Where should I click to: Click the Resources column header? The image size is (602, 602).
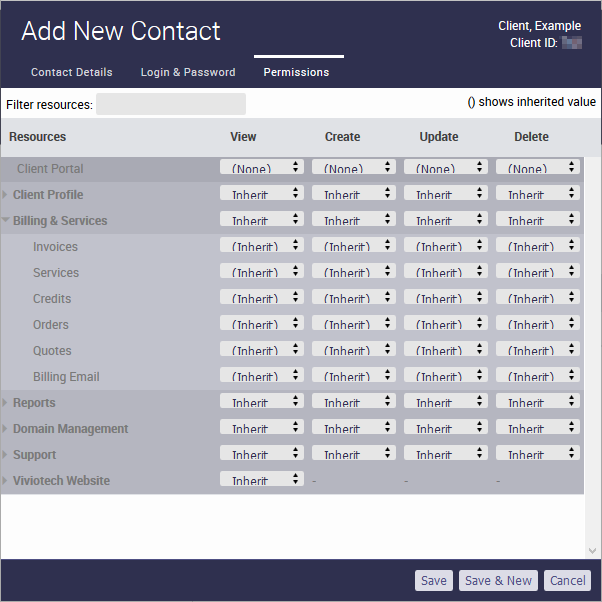tap(38, 137)
